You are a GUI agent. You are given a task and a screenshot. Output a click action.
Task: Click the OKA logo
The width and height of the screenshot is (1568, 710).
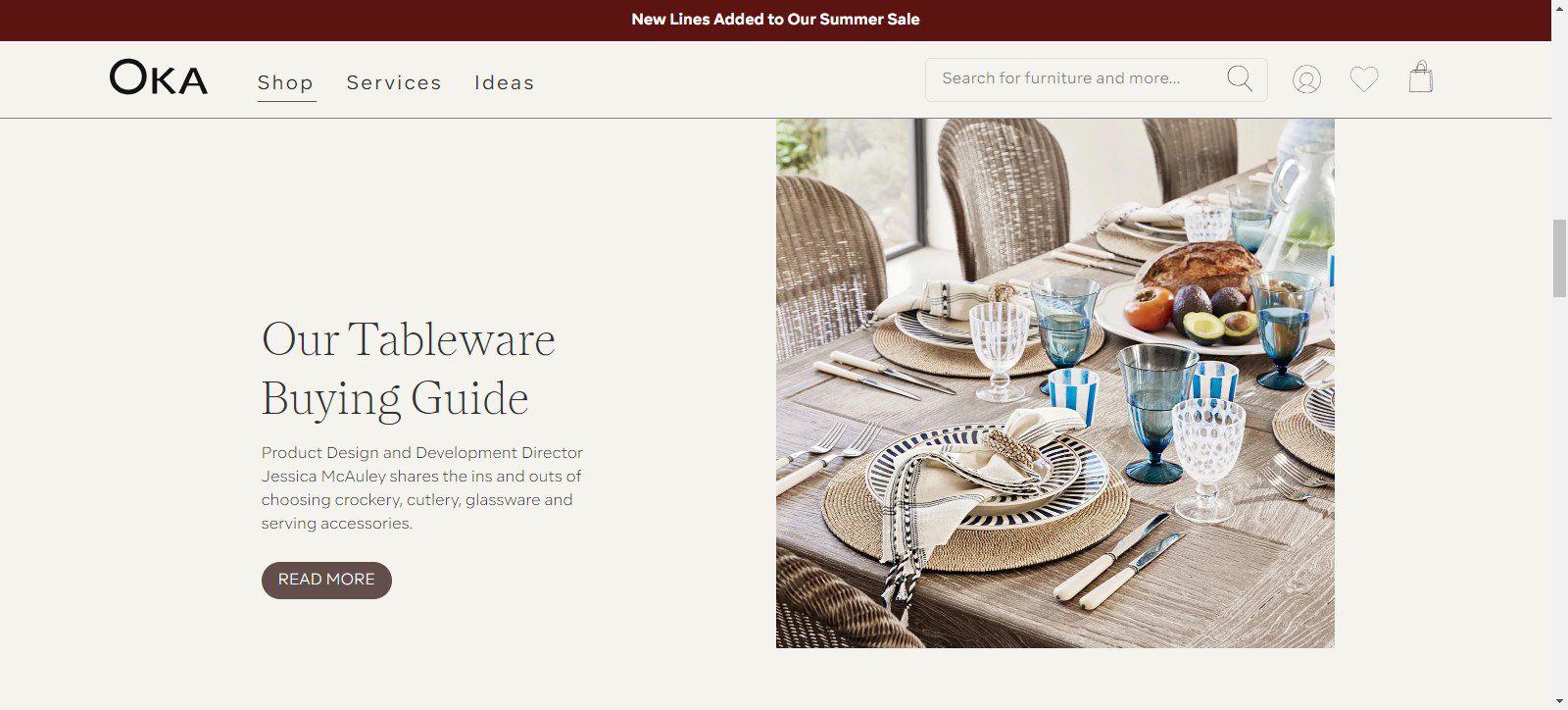(x=159, y=77)
